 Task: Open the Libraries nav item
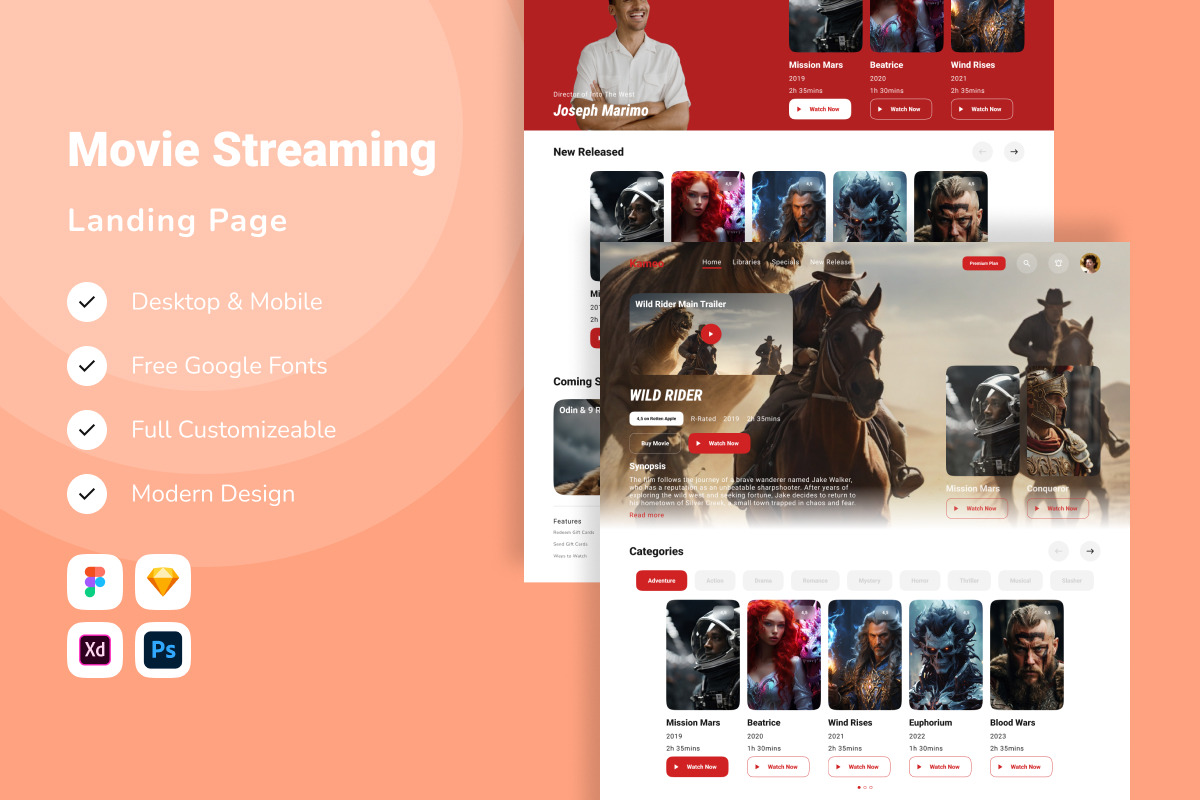pyautogui.click(x=746, y=262)
